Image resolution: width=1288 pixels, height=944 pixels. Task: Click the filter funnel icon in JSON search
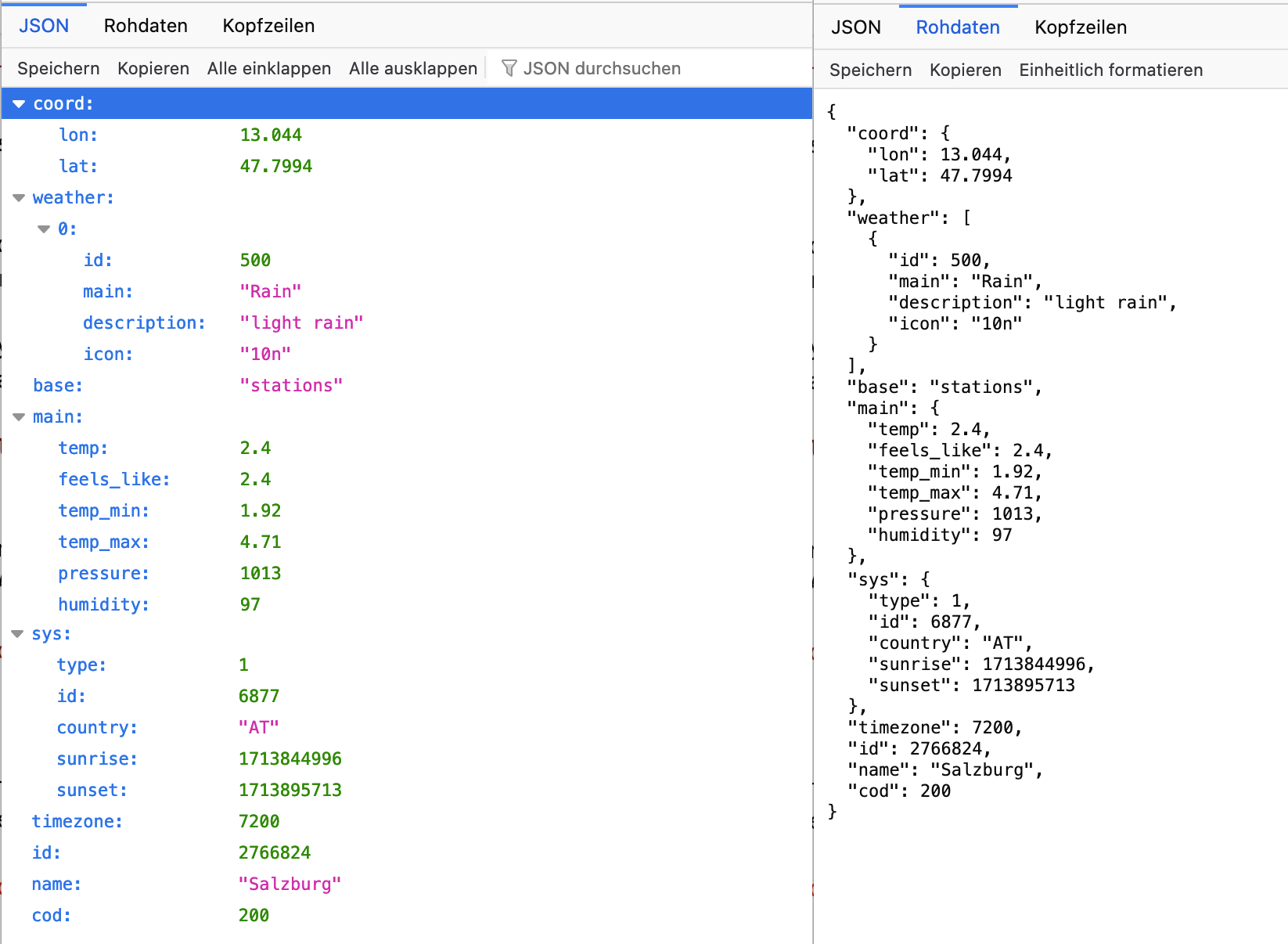click(x=509, y=69)
